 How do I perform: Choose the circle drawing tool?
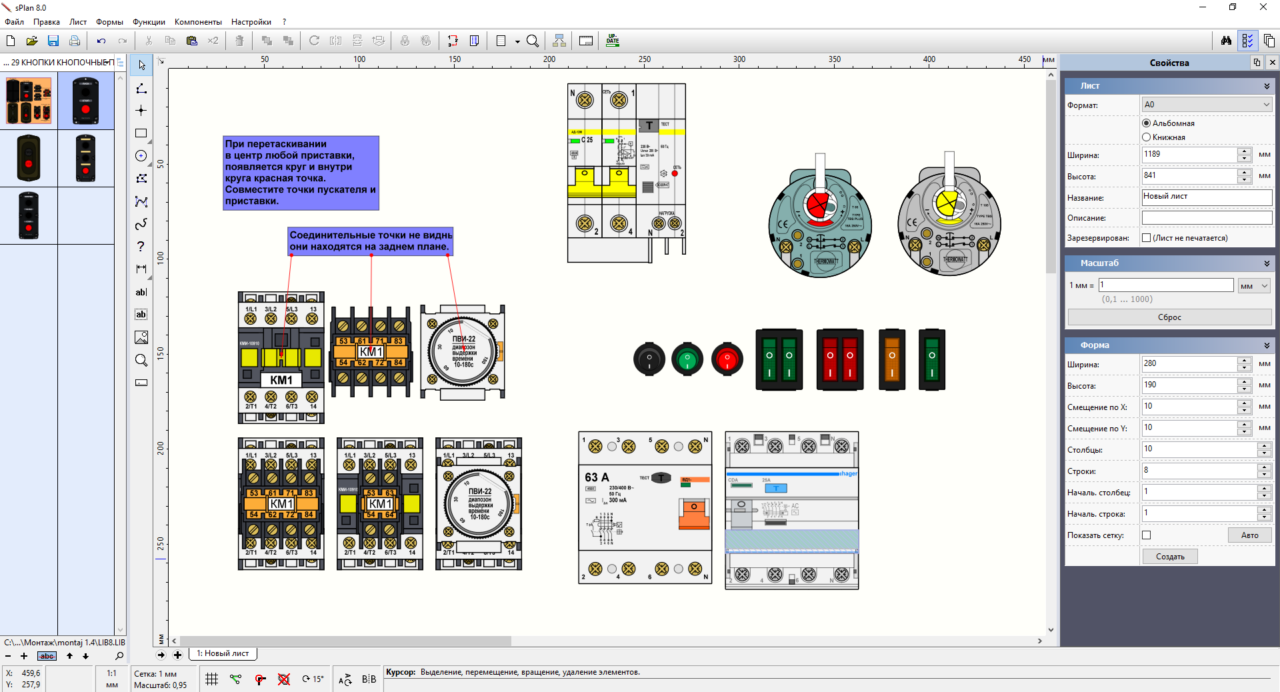click(141, 156)
